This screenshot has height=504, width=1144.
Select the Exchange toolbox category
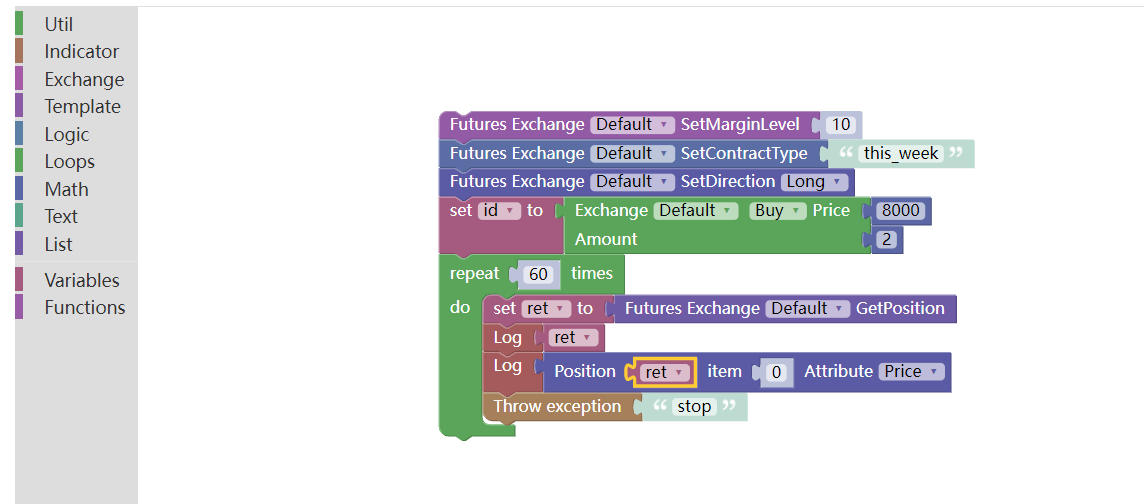84,79
